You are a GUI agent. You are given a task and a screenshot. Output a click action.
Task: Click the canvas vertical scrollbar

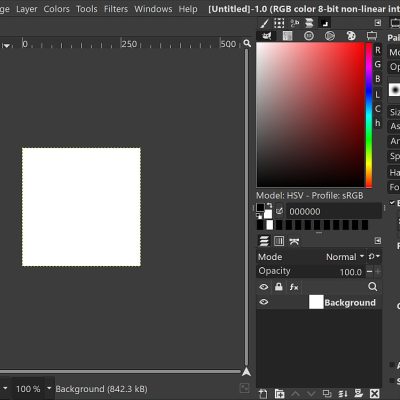247,207
